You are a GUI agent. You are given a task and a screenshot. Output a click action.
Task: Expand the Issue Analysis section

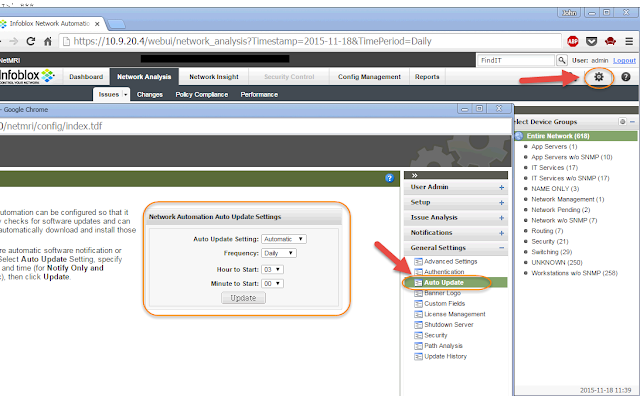[501, 218]
